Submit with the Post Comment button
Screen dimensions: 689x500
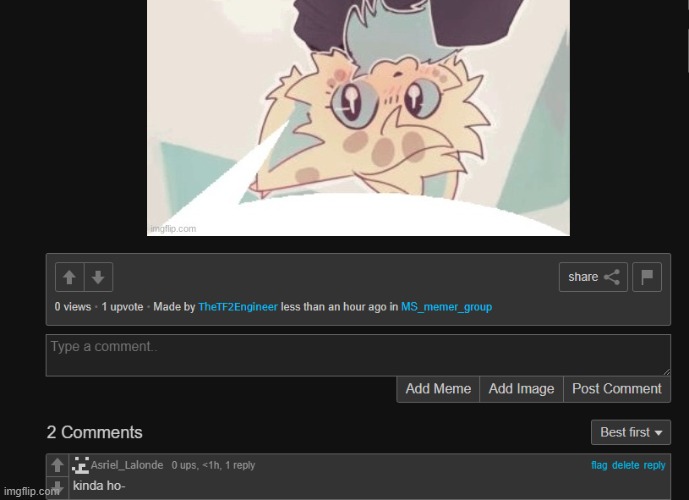click(x=617, y=389)
